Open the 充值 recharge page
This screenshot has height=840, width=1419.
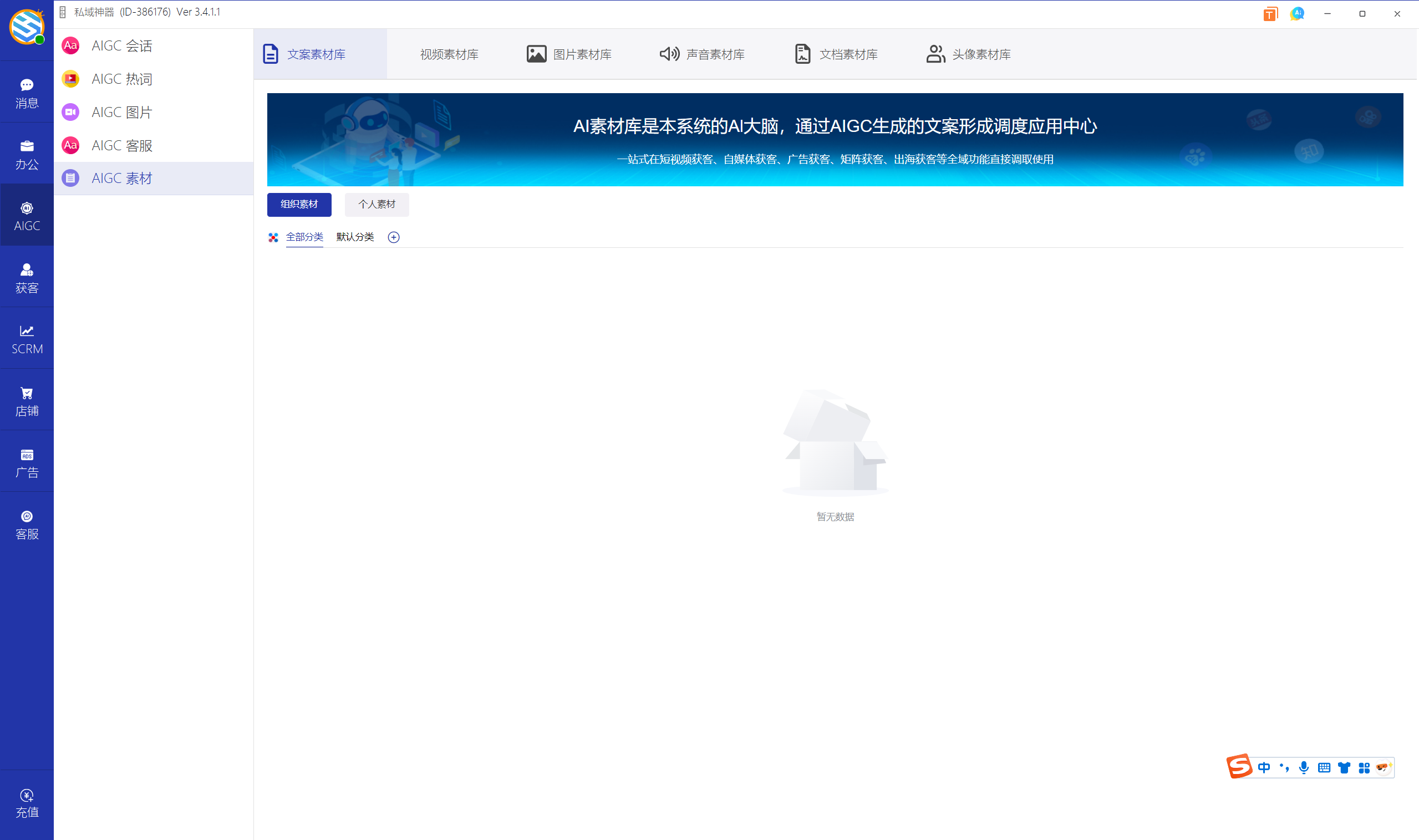27,802
